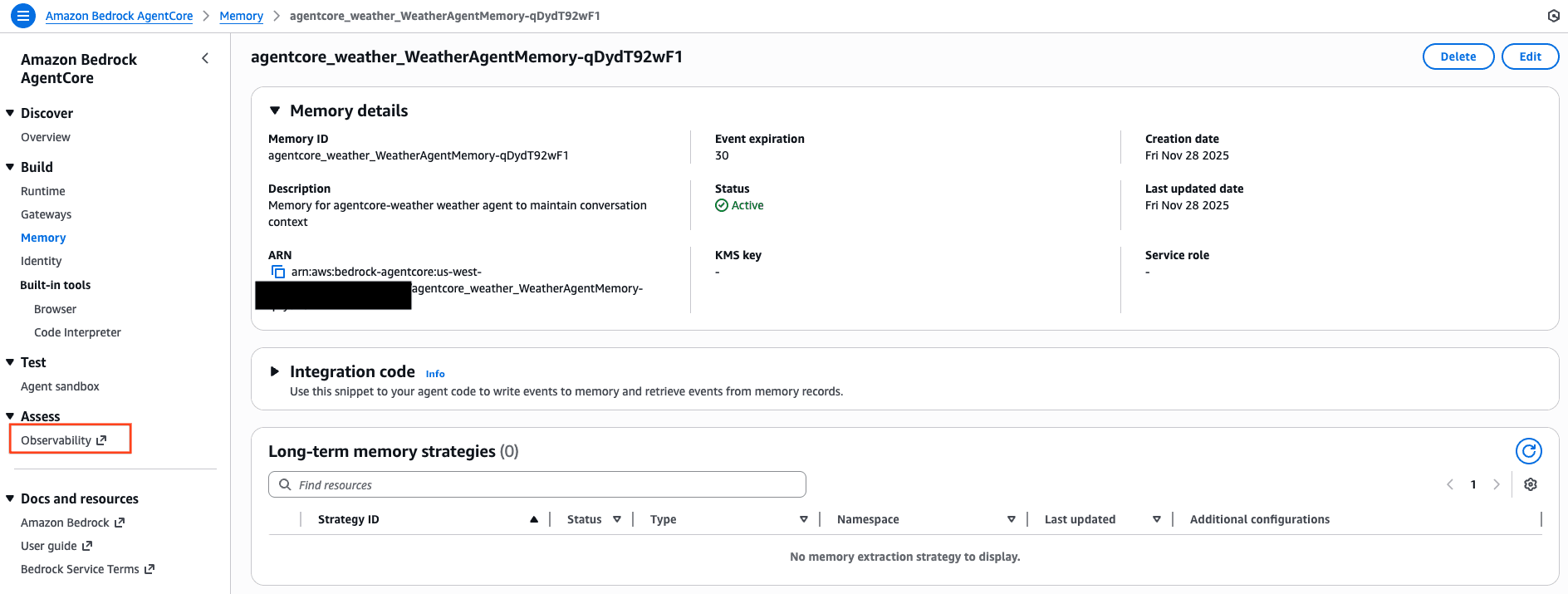Open Browser under Built-in tools
The height and width of the screenshot is (594, 1568).
coord(56,309)
